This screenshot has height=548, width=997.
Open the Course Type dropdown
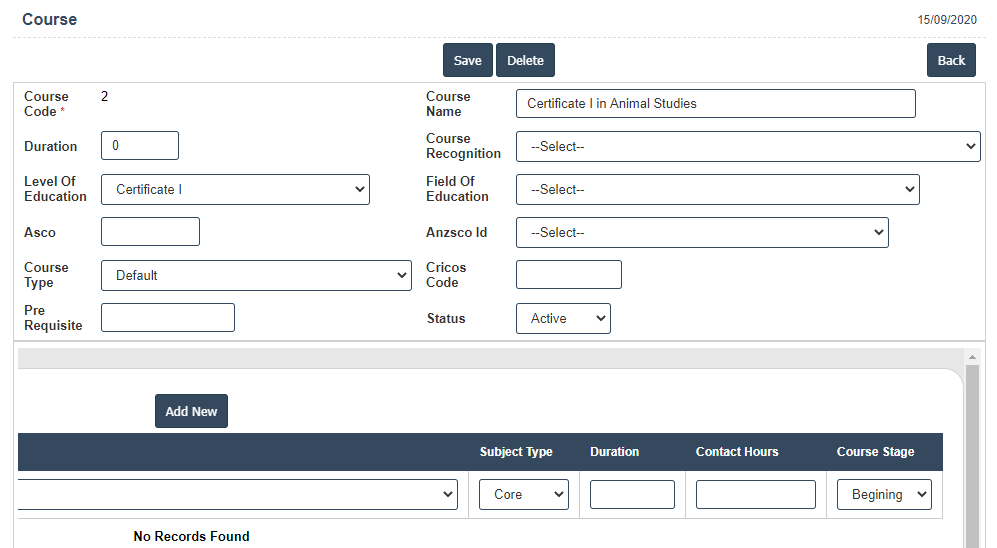[256, 276]
